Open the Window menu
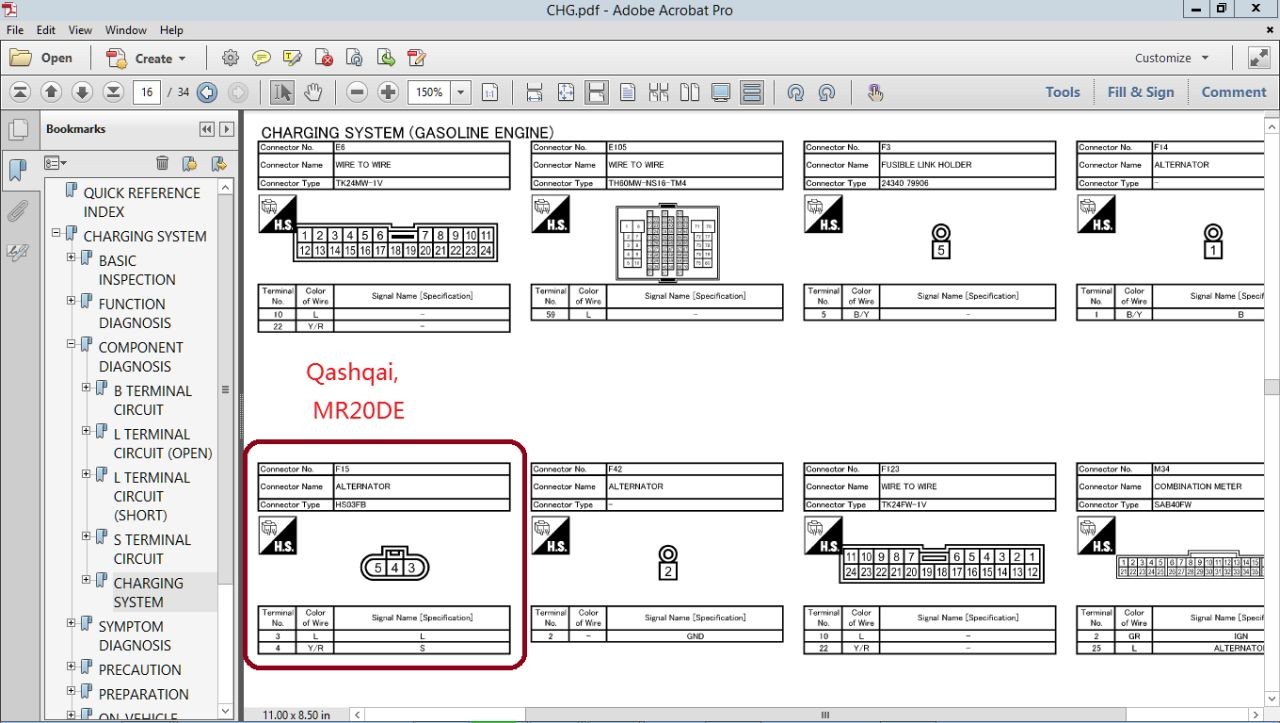1280x723 pixels. [x=126, y=30]
